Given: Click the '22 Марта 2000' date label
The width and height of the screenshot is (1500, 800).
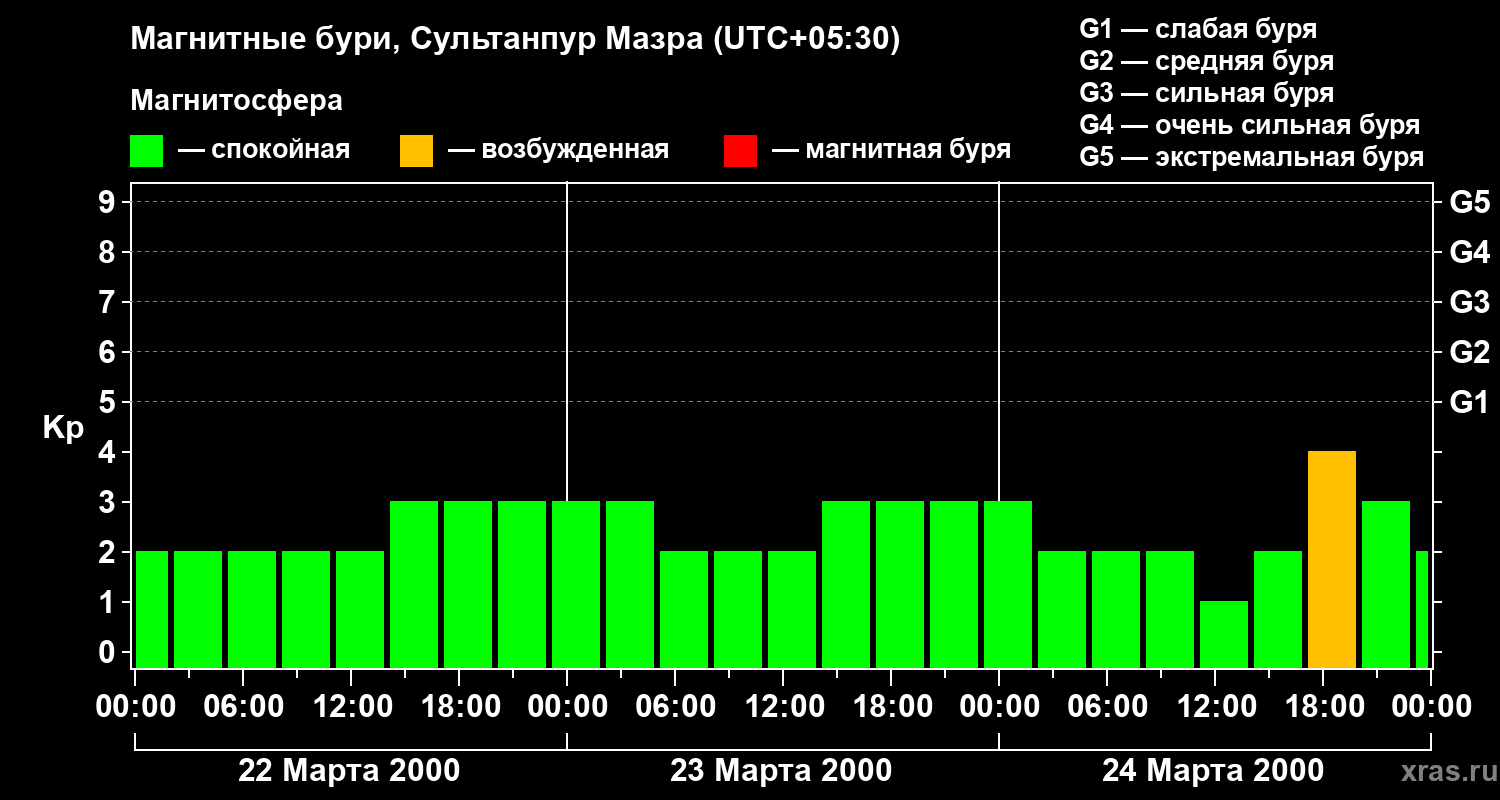Looking at the screenshot, I should (349, 771).
